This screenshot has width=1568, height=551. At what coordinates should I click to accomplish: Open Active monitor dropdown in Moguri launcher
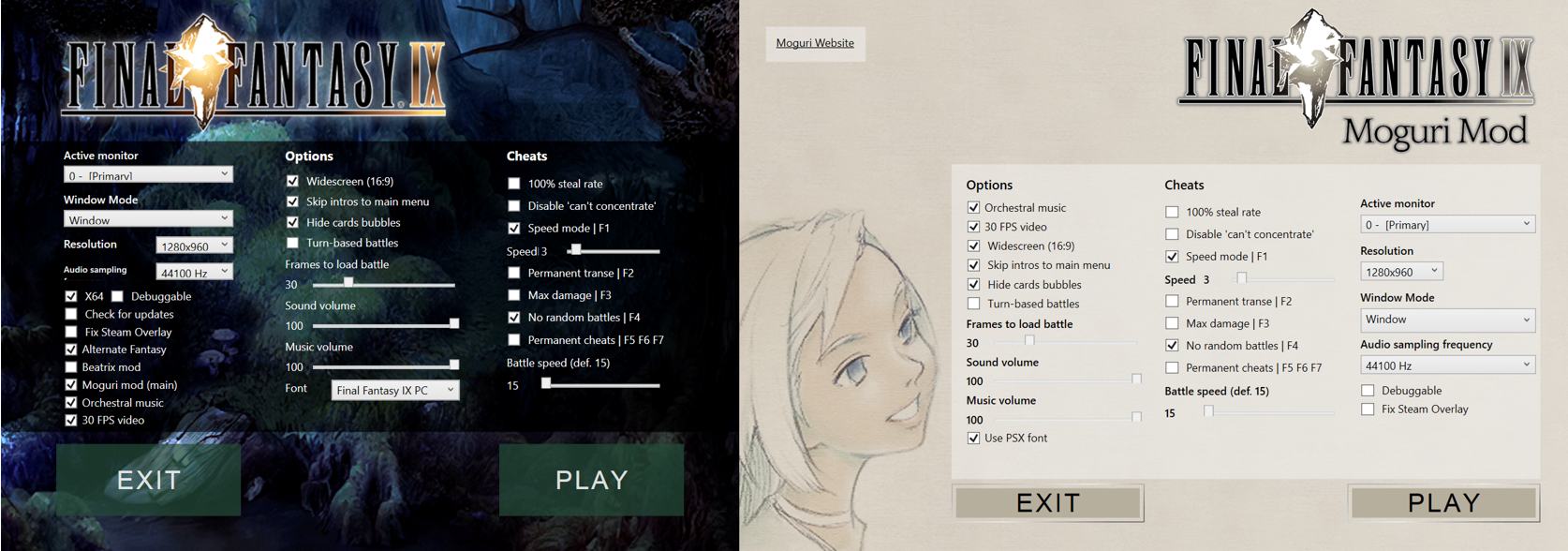point(1447,224)
